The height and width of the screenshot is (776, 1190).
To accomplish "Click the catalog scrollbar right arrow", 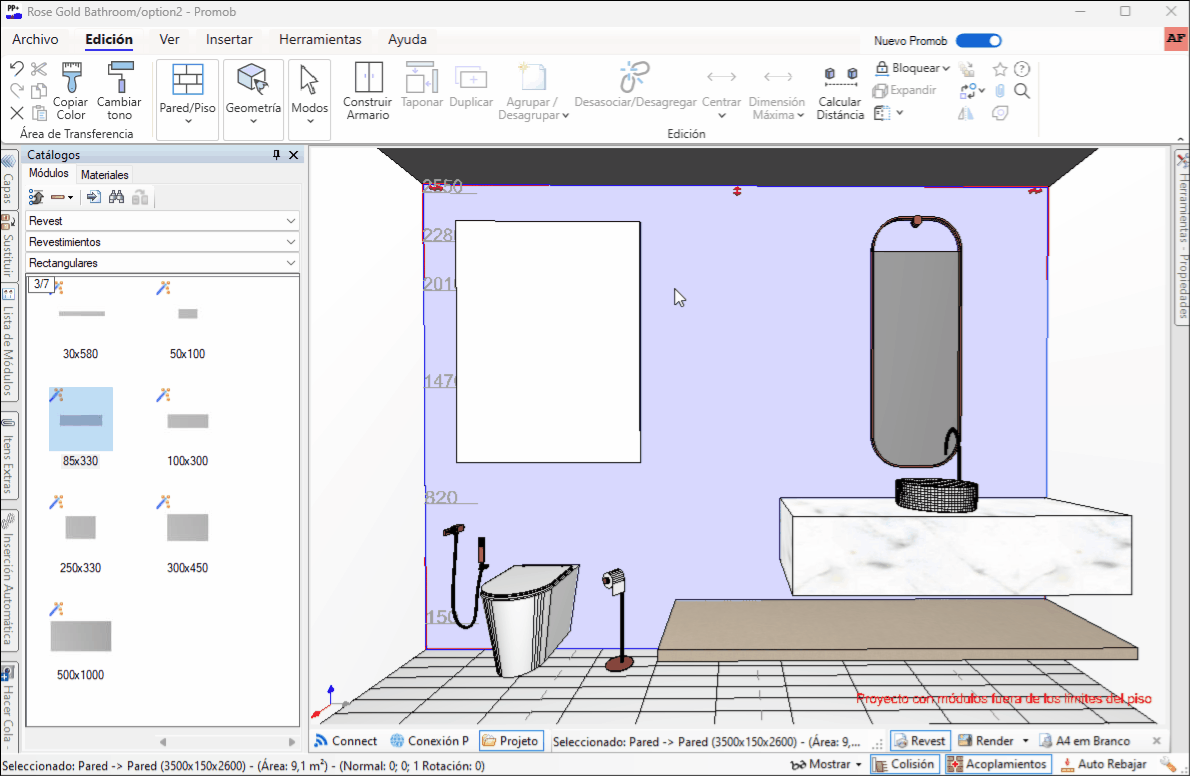I will click(x=292, y=742).
